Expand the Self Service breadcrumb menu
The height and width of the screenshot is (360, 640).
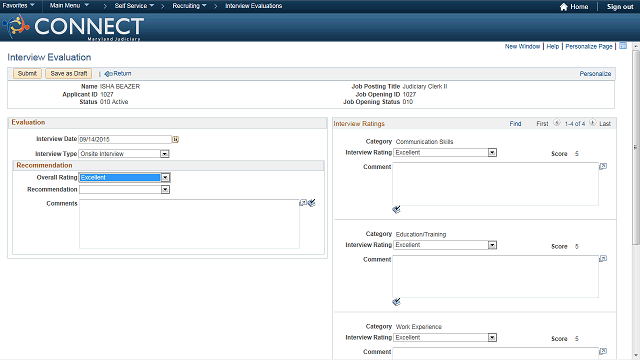click(134, 6)
